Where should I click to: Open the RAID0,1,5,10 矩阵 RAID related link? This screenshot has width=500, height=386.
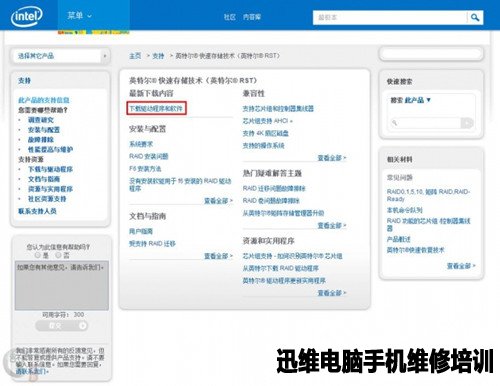(x=428, y=195)
